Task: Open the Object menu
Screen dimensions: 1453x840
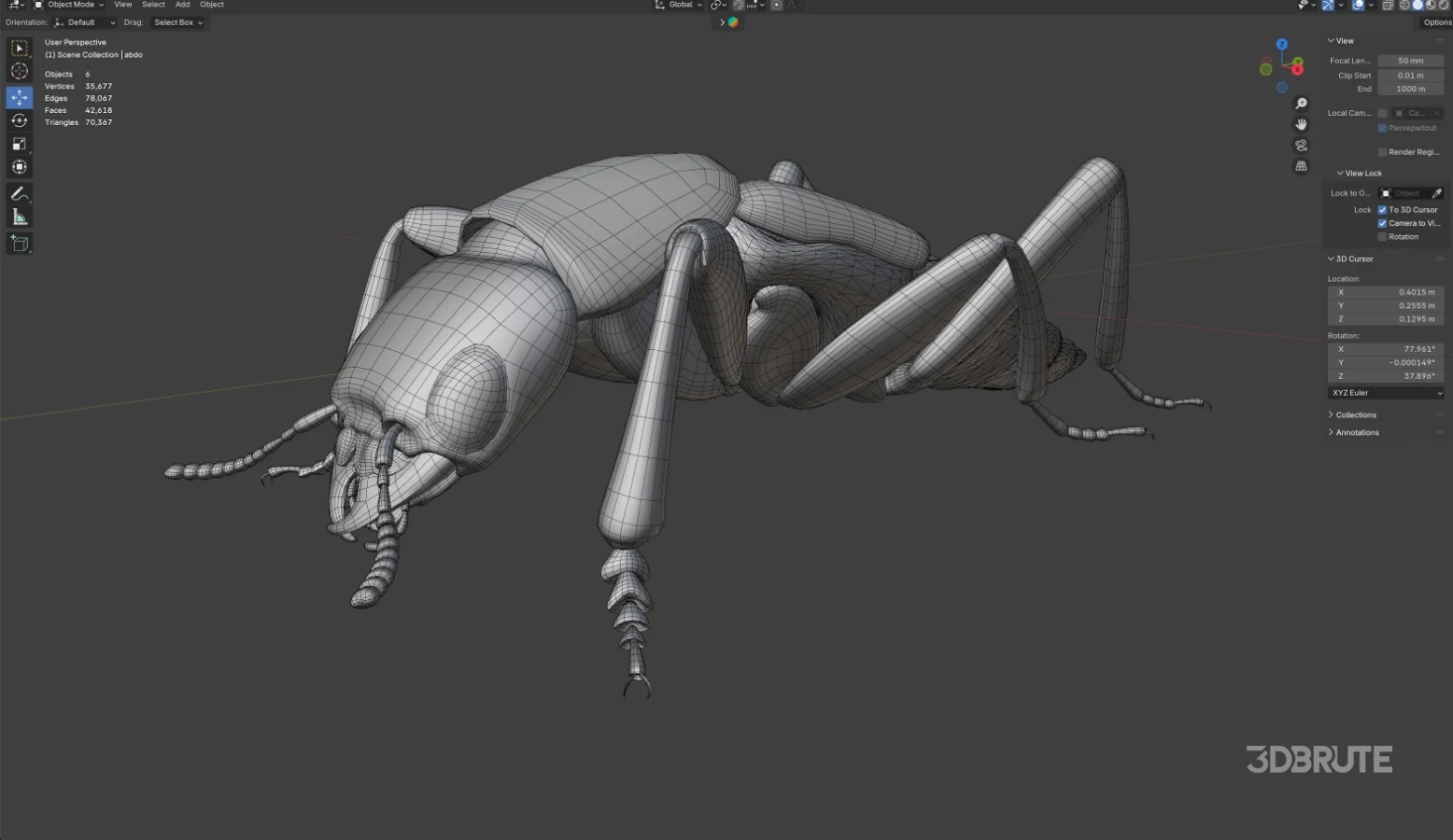Action: coord(212,5)
